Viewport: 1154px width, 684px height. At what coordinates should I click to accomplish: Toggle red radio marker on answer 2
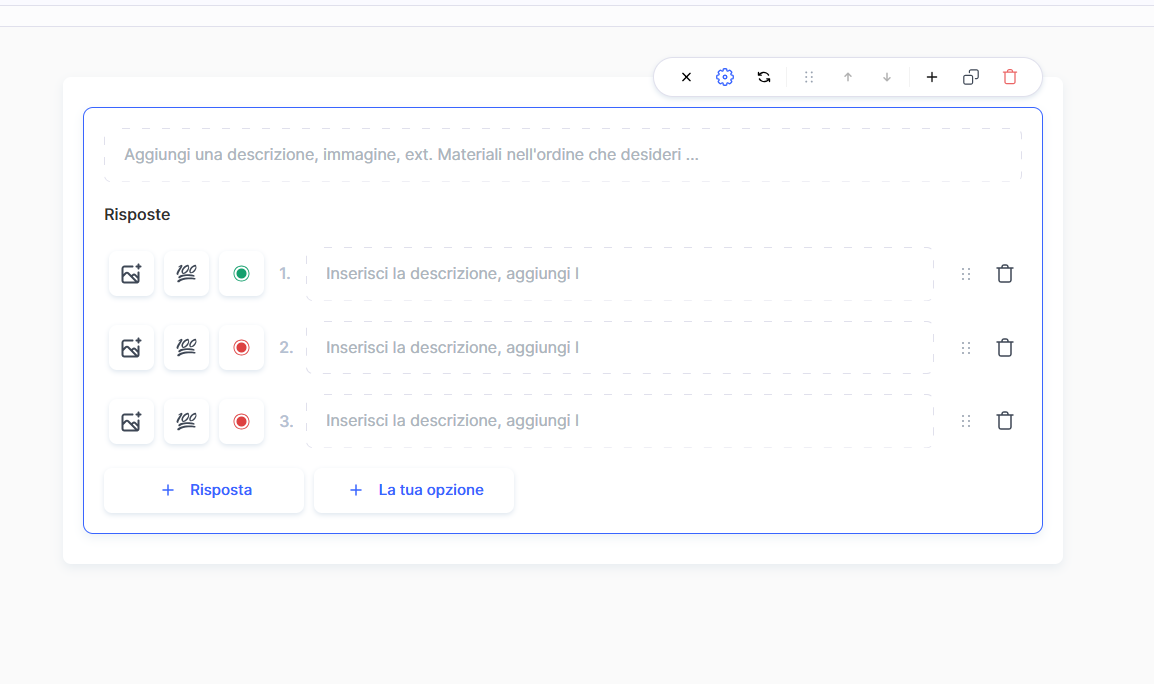241,348
